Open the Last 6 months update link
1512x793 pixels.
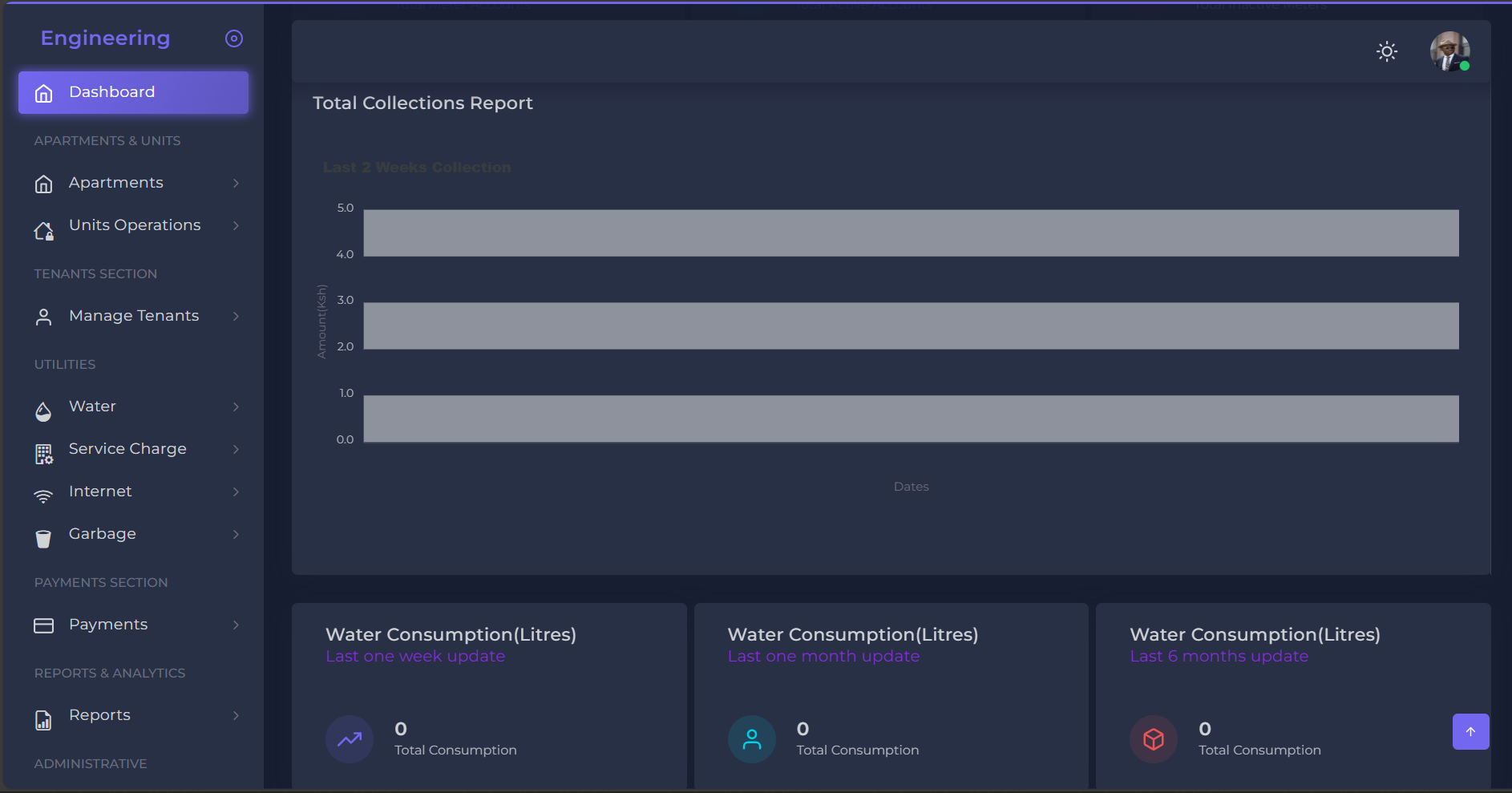1219,656
